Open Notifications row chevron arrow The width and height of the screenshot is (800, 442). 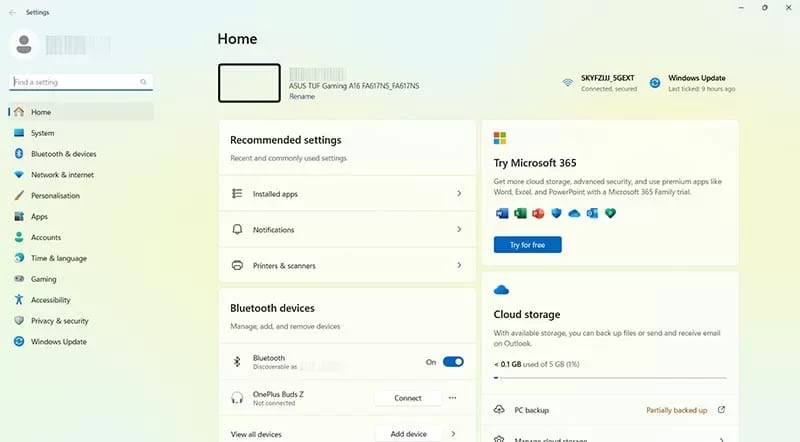tap(459, 230)
